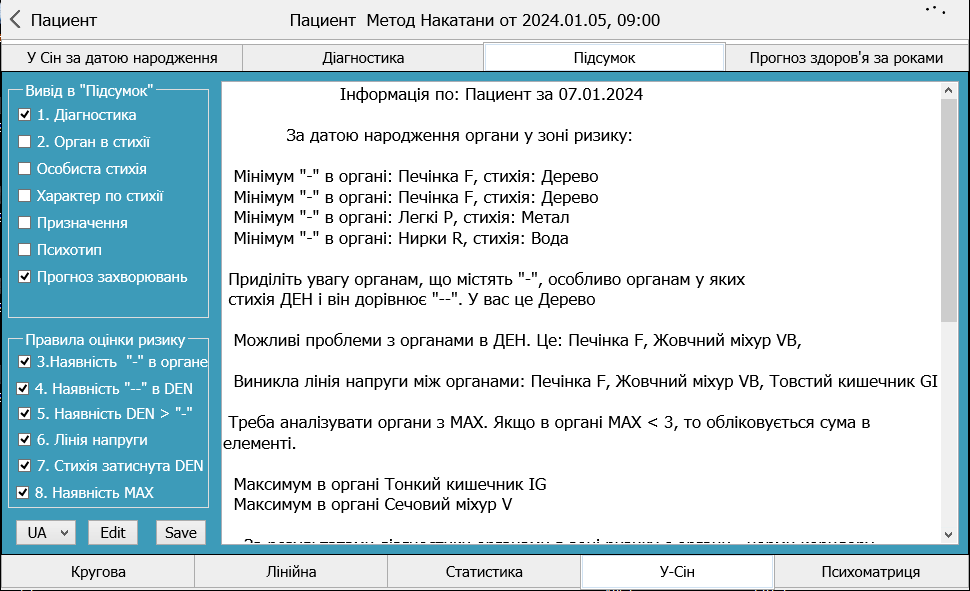Uncheck the '1. Діагностика' checkbox
This screenshot has height=591, width=970.
click(25, 115)
